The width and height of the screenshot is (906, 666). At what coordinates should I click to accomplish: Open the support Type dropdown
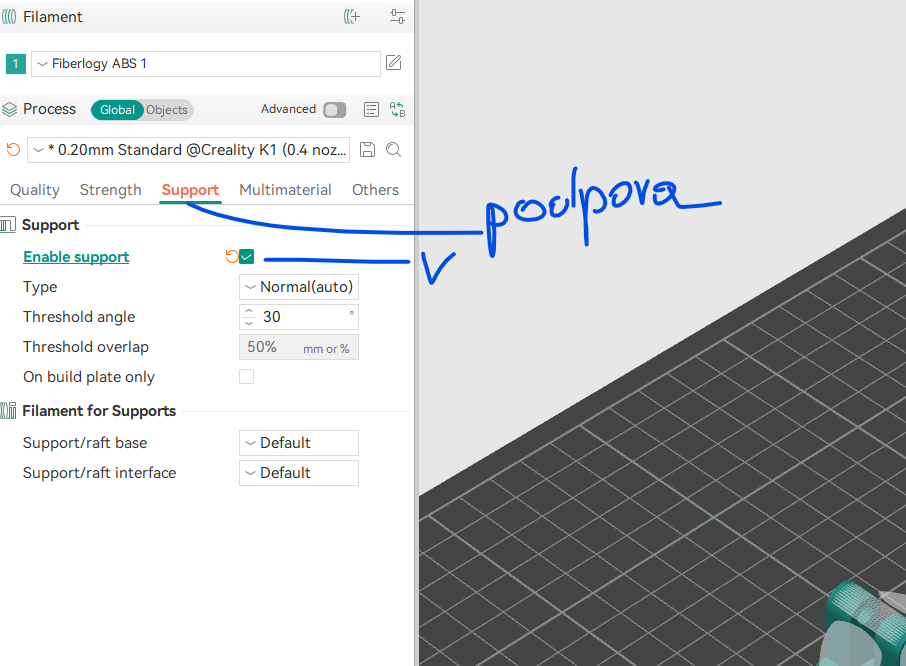(298, 287)
